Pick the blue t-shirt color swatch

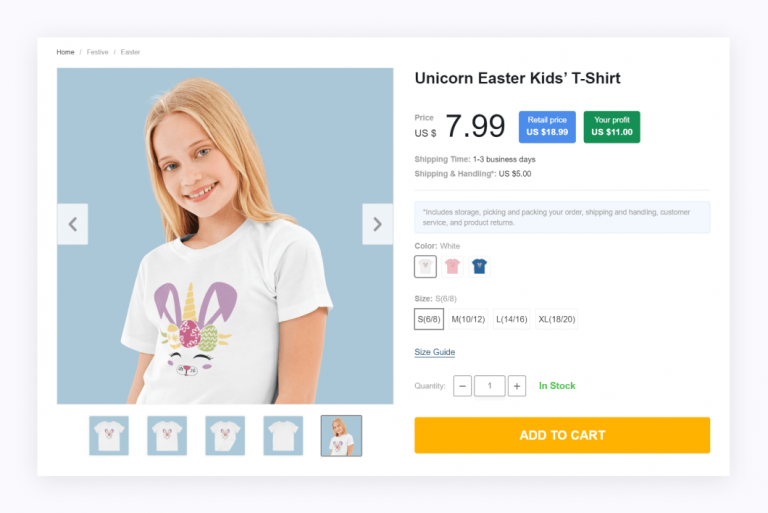pos(479,267)
